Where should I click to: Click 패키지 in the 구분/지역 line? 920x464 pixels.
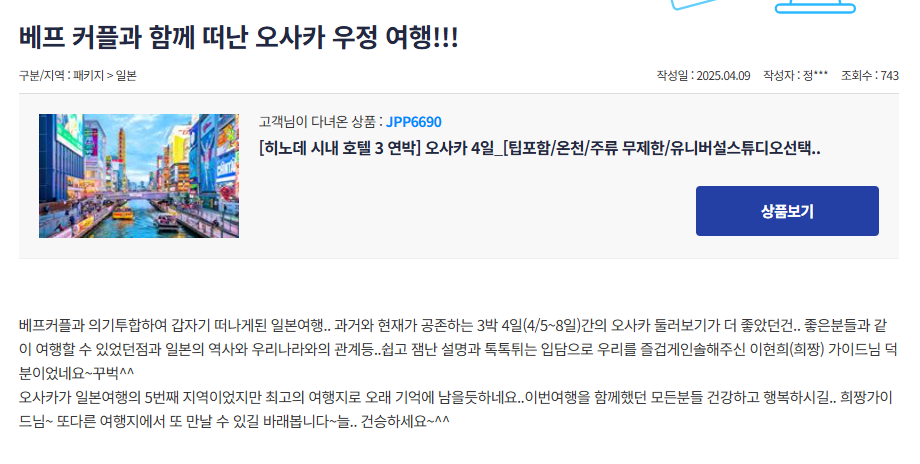[x=88, y=76]
